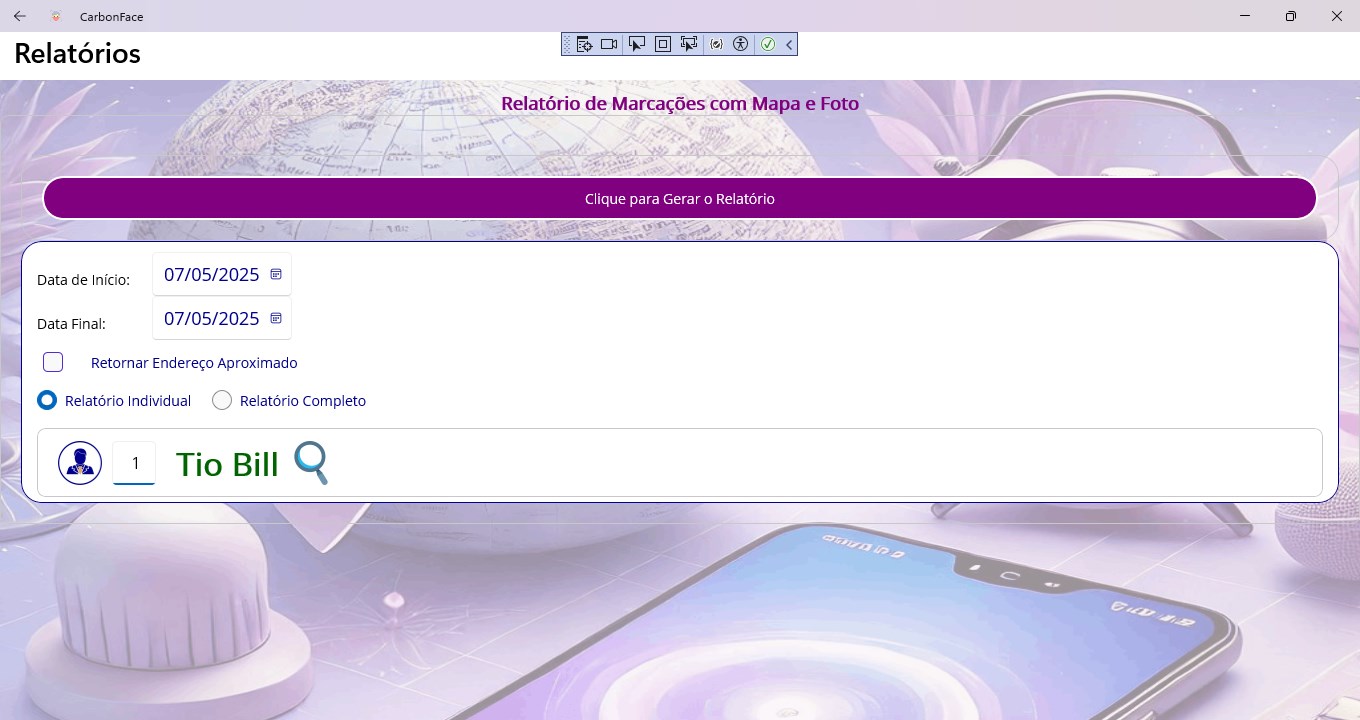Enable track focused element in debug toolbar

[688, 44]
